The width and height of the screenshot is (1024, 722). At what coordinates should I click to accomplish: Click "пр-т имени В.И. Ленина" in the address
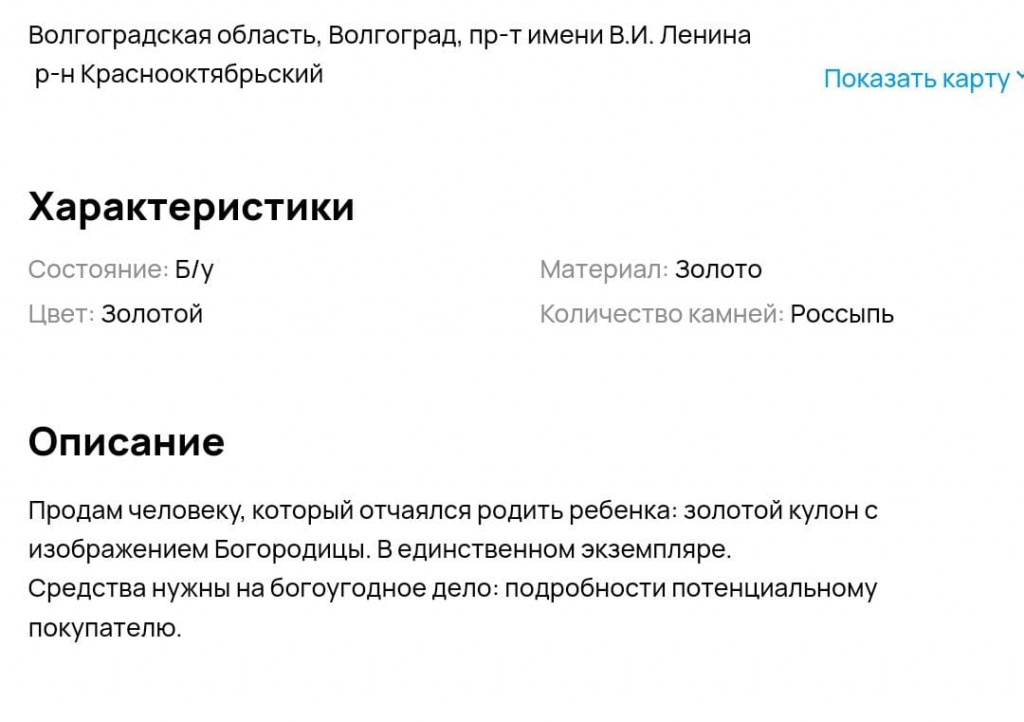click(x=610, y=35)
